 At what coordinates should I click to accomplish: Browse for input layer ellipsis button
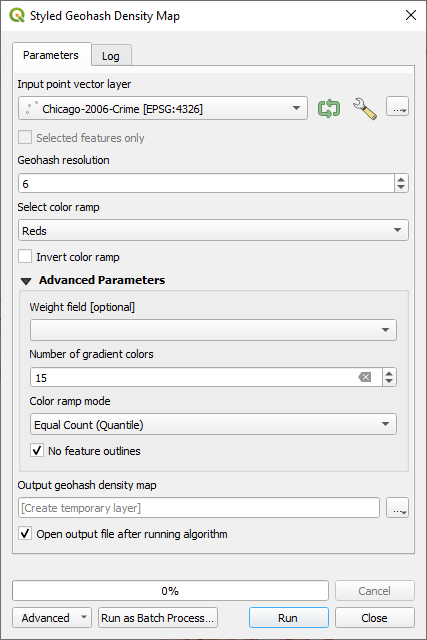coord(397,107)
